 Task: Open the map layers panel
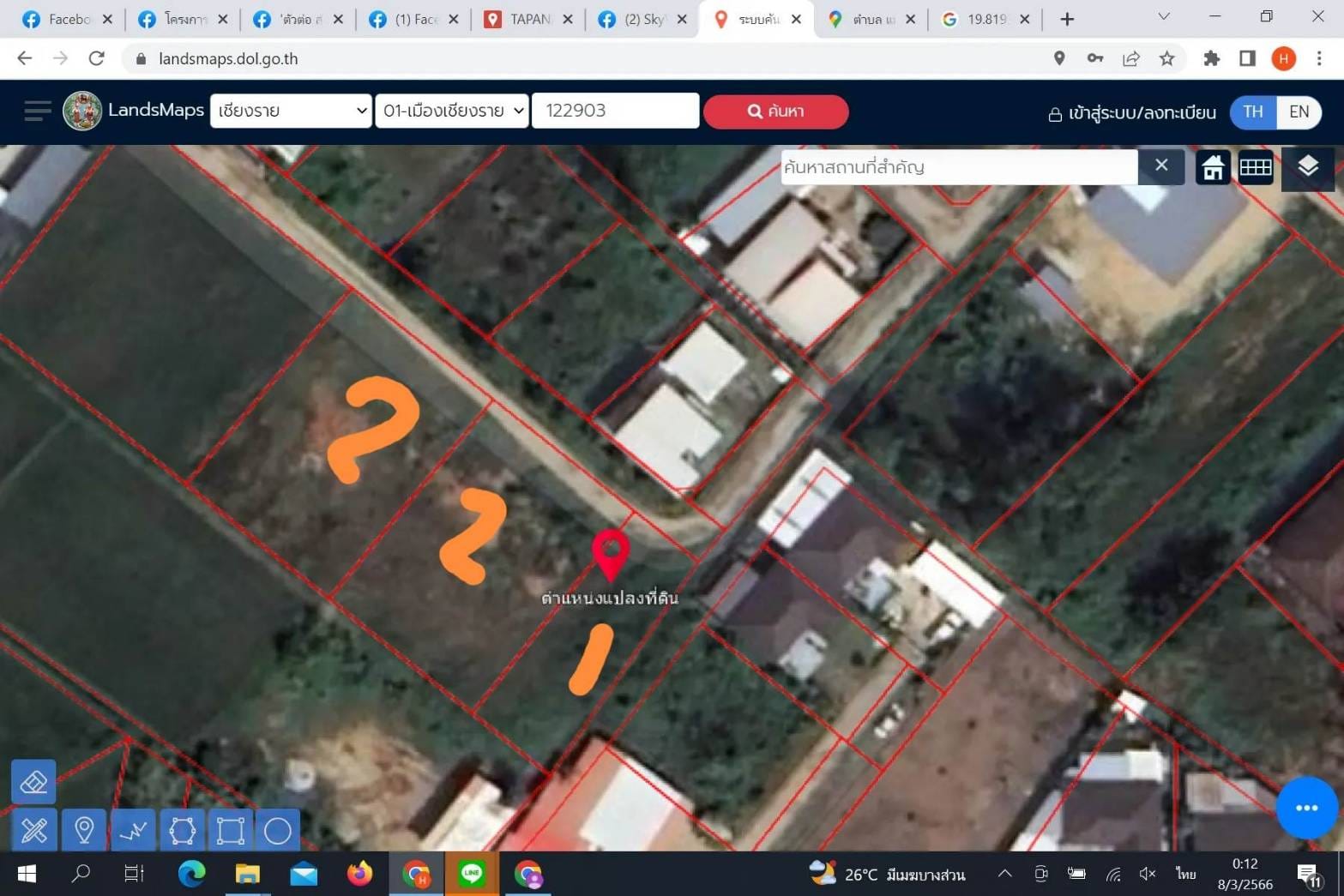coord(1307,167)
